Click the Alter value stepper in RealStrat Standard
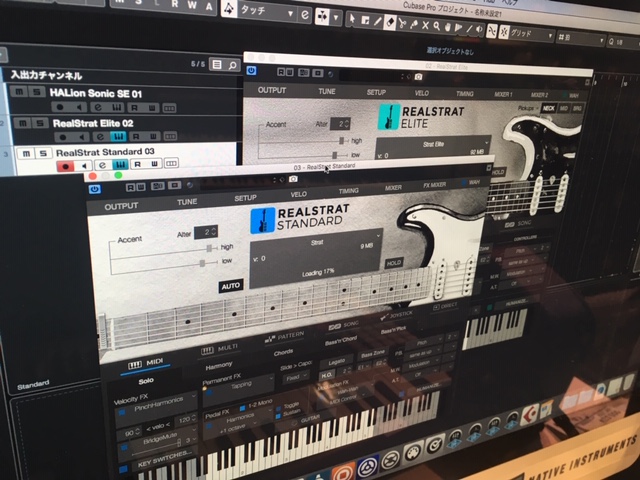 [x=213, y=232]
